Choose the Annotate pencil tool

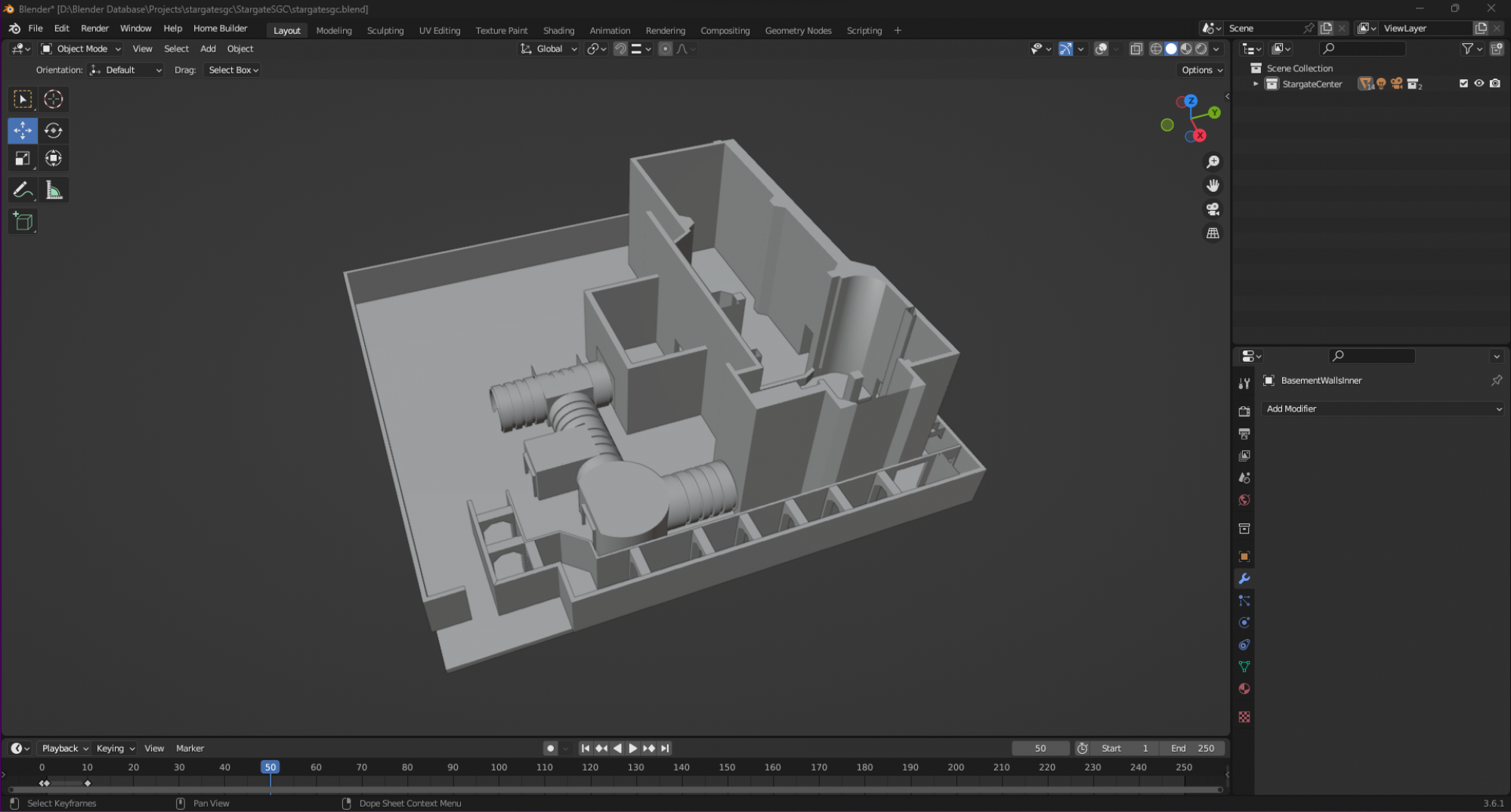tap(22, 190)
